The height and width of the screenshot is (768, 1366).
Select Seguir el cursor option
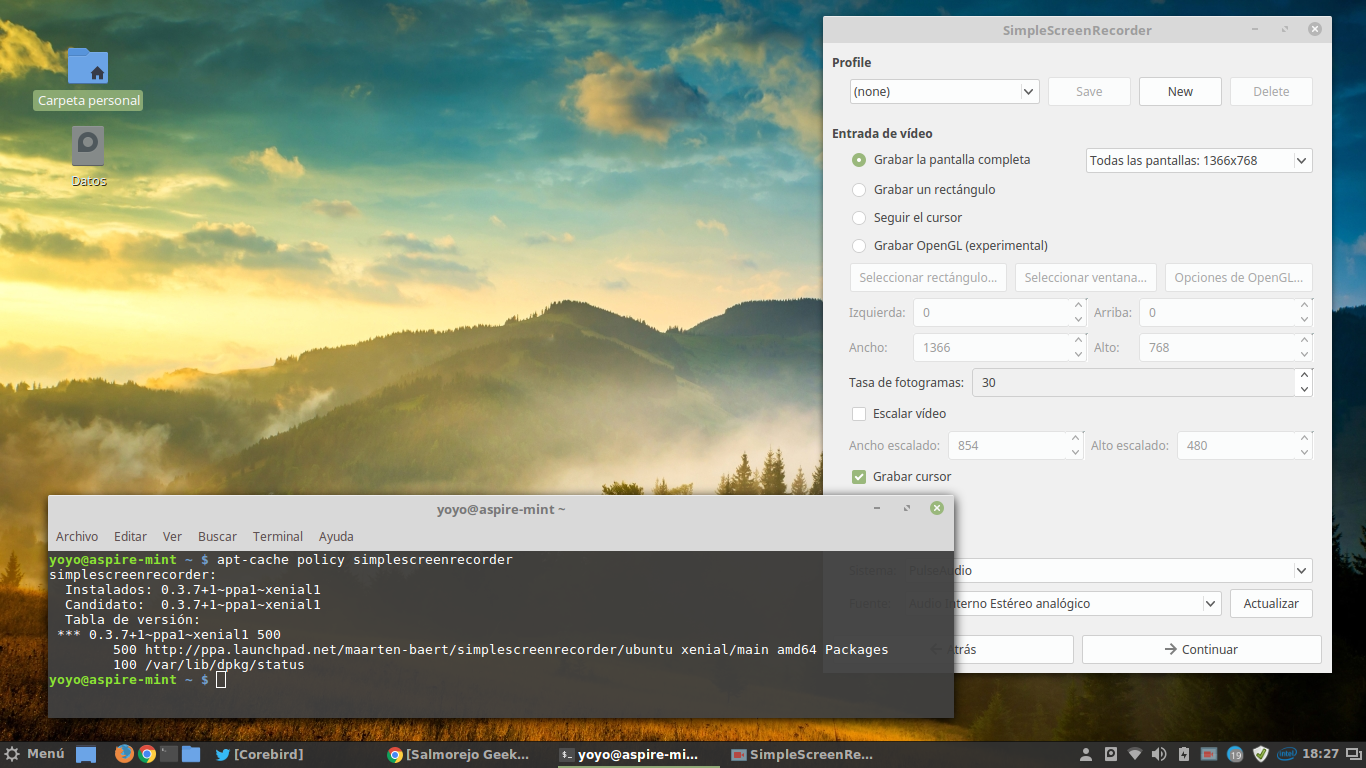[x=907, y=217]
